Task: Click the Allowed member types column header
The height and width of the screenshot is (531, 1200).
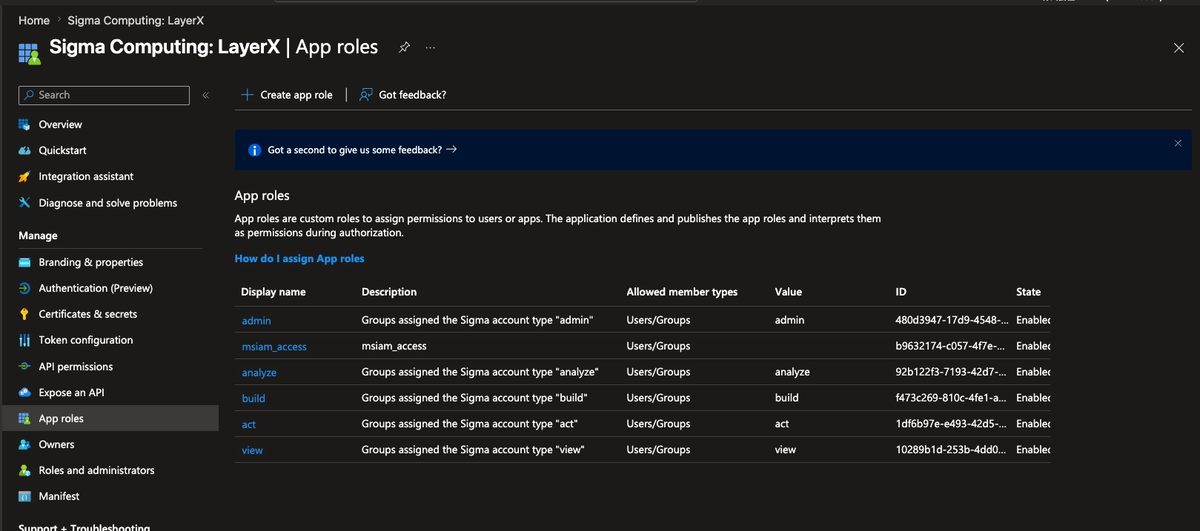Action: (x=682, y=292)
